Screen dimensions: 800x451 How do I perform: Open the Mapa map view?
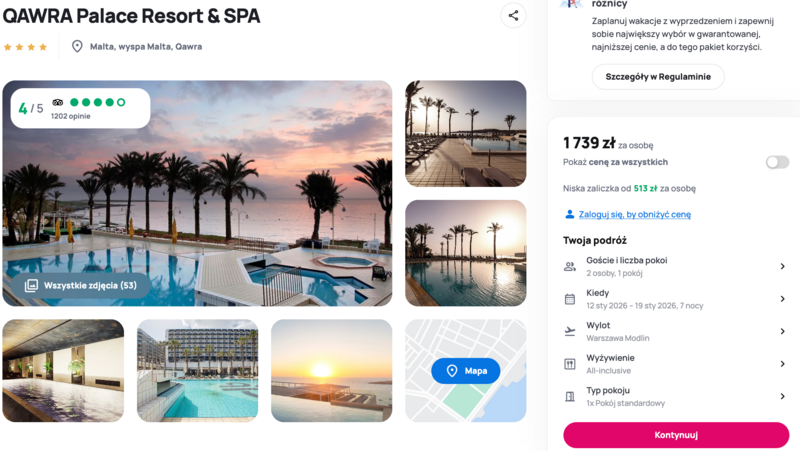point(466,371)
